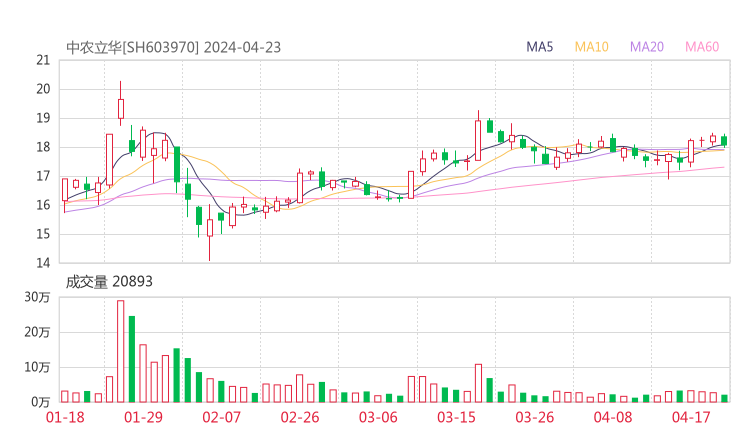The height and width of the screenshot is (440, 740).
Task: Click the 10万 volume axis label
Action: click(37, 367)
